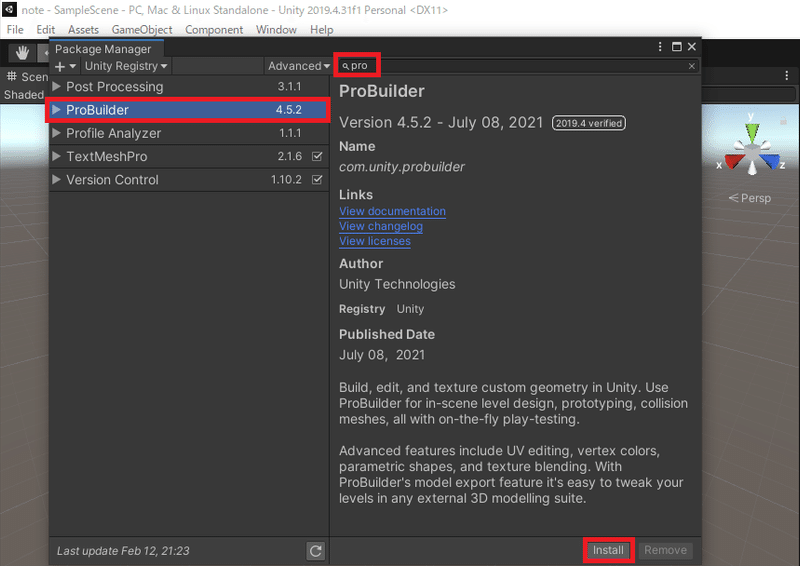
Task: Clear the package search with the x icon
Action: [x=692, y=66]
